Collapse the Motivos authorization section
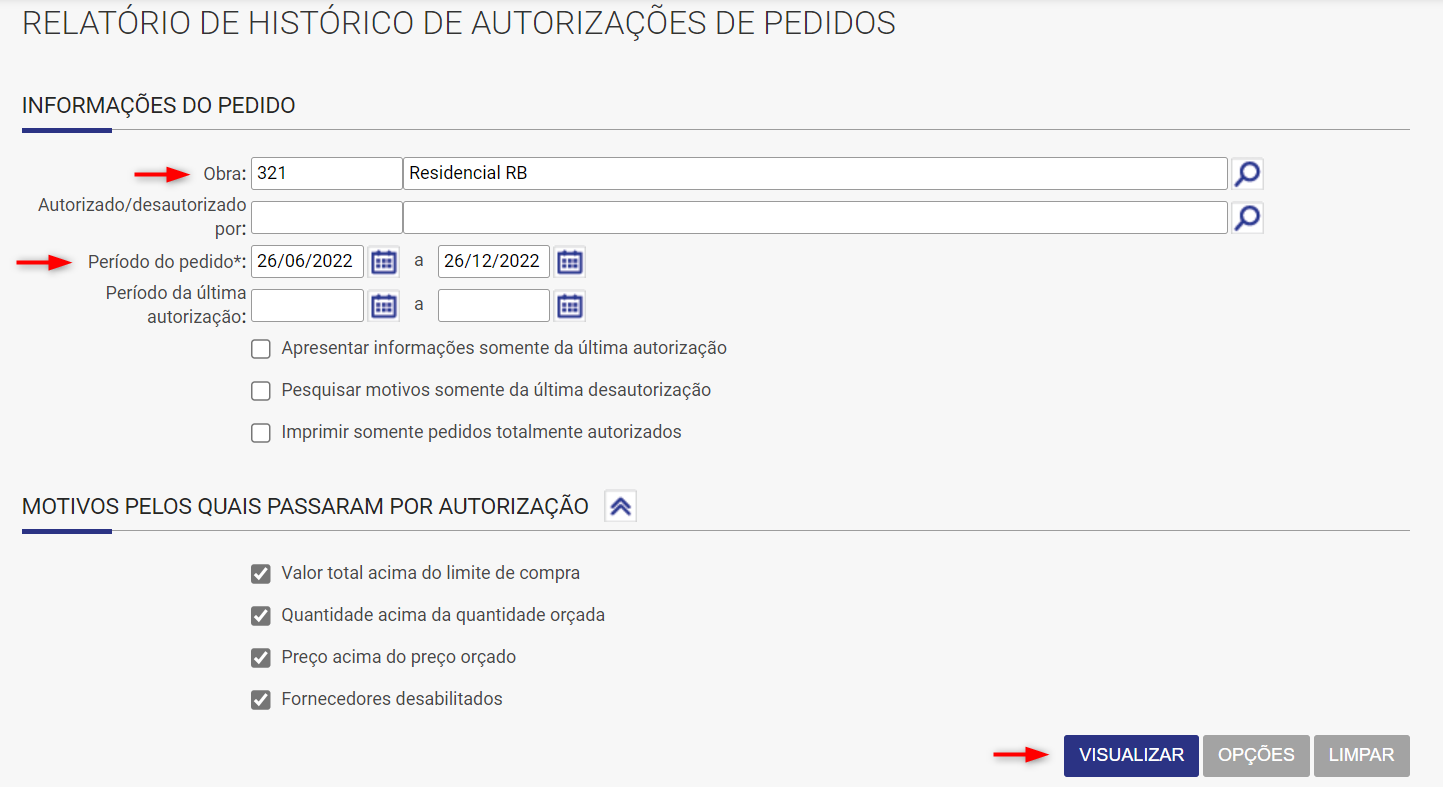Image resolution: width=1443 pixels, height=787 pixels. 620,507
